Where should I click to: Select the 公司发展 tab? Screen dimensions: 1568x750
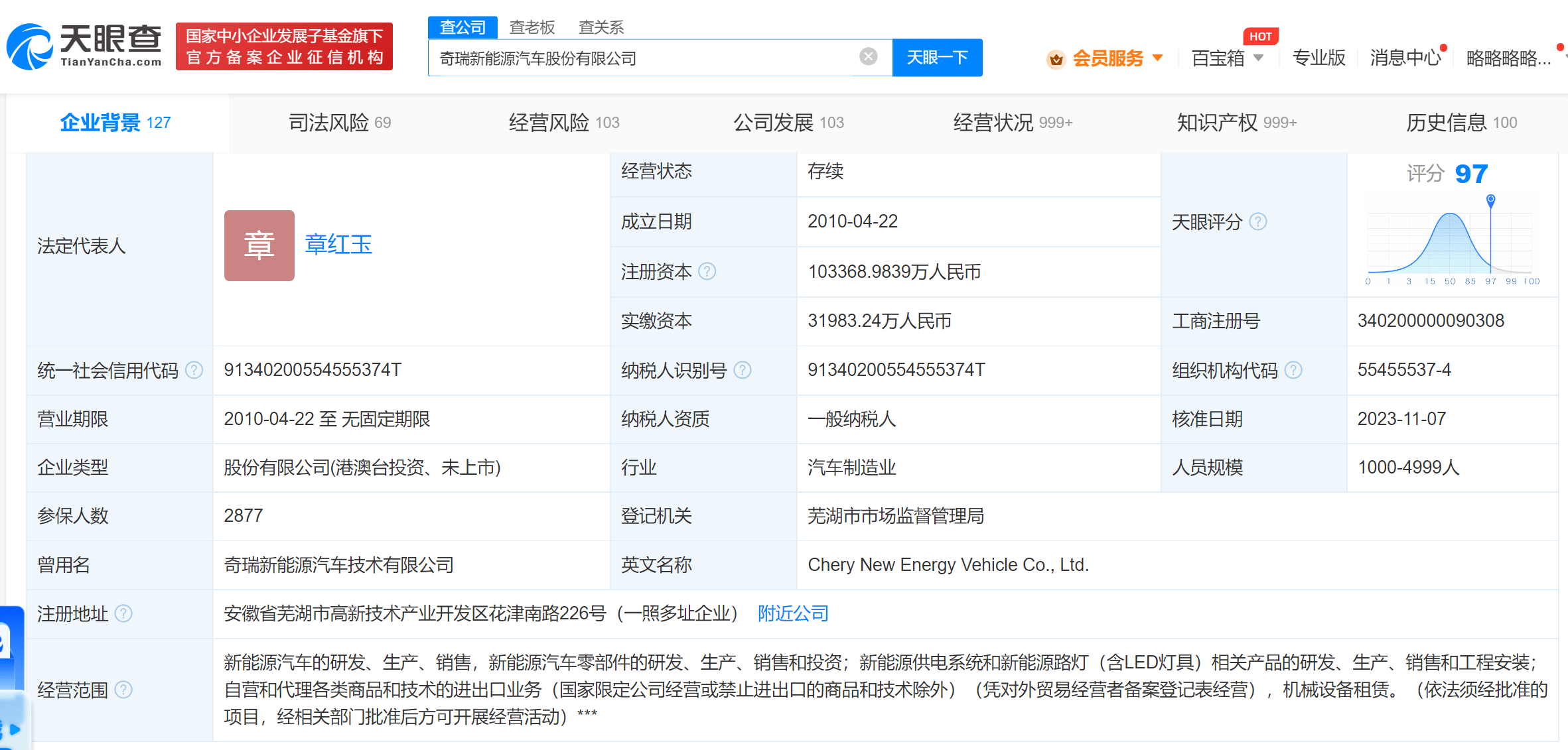[788, 123]
